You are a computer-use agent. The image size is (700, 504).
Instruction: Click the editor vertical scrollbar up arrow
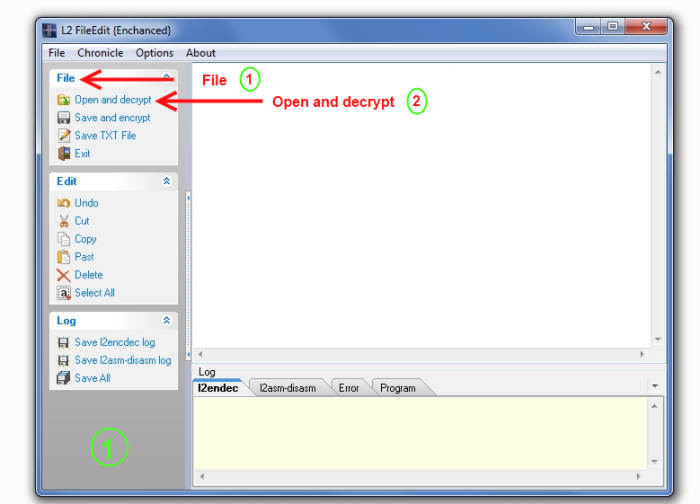[658, 72]
